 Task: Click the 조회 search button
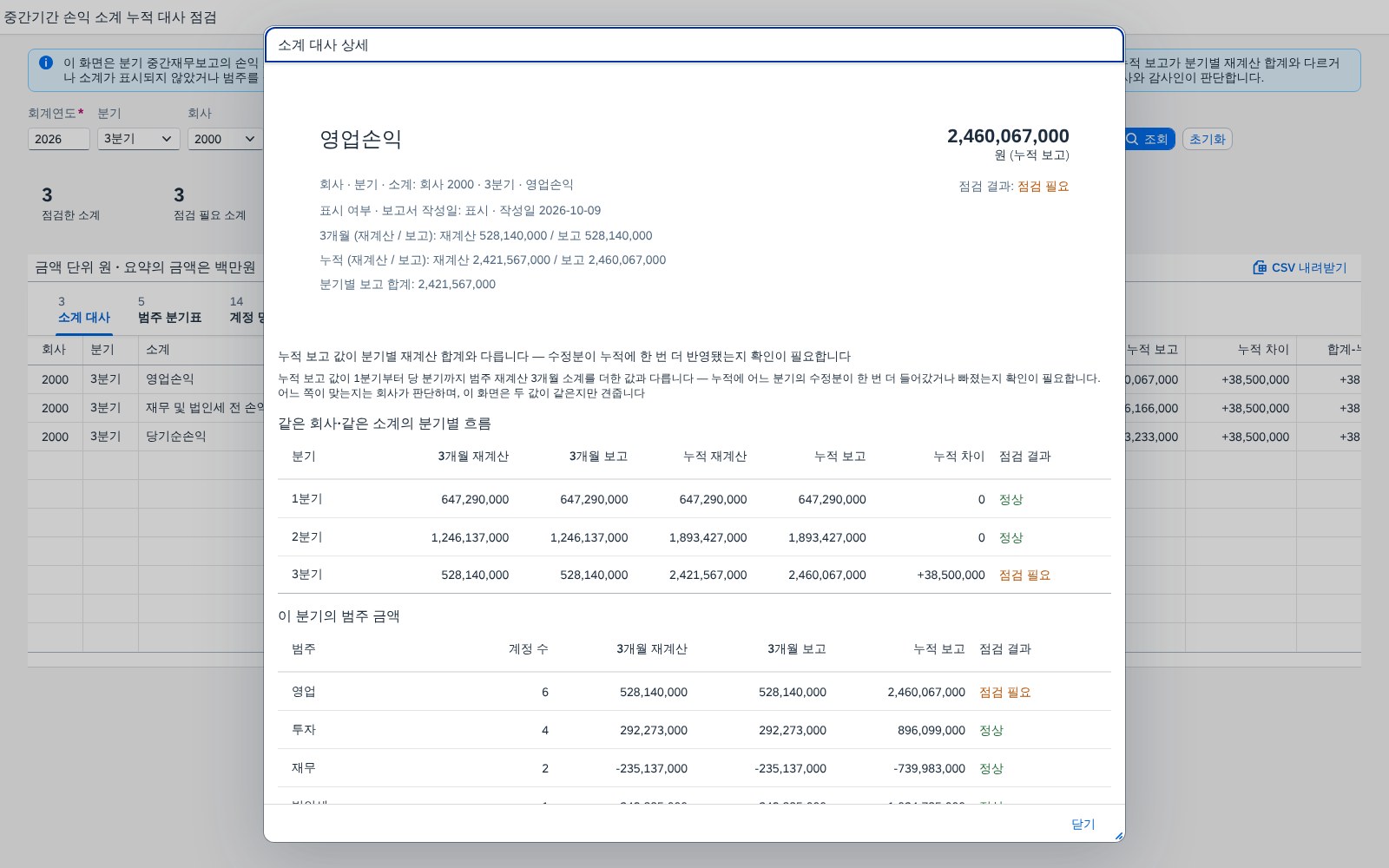point(1148,139)
